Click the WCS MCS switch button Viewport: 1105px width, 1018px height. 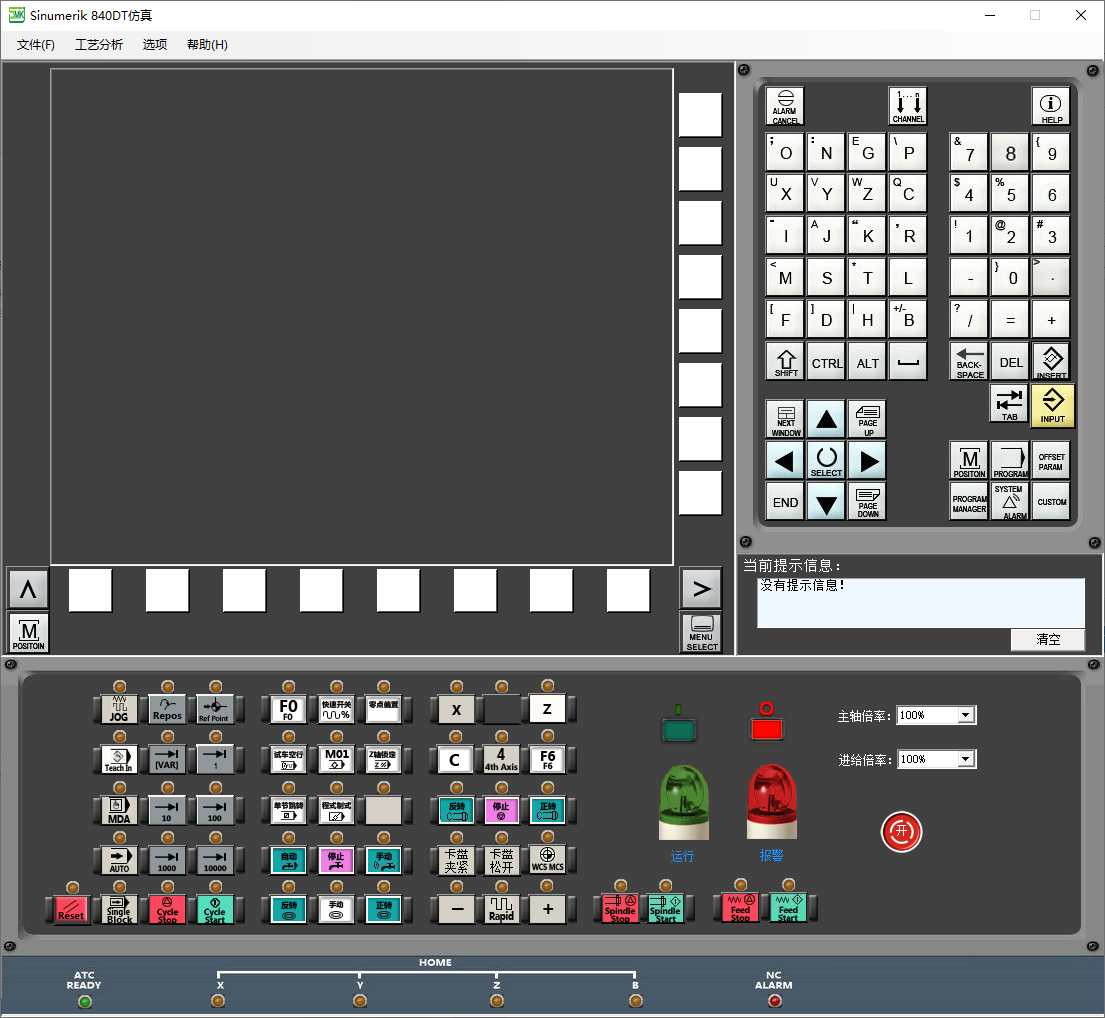point(548,859)
